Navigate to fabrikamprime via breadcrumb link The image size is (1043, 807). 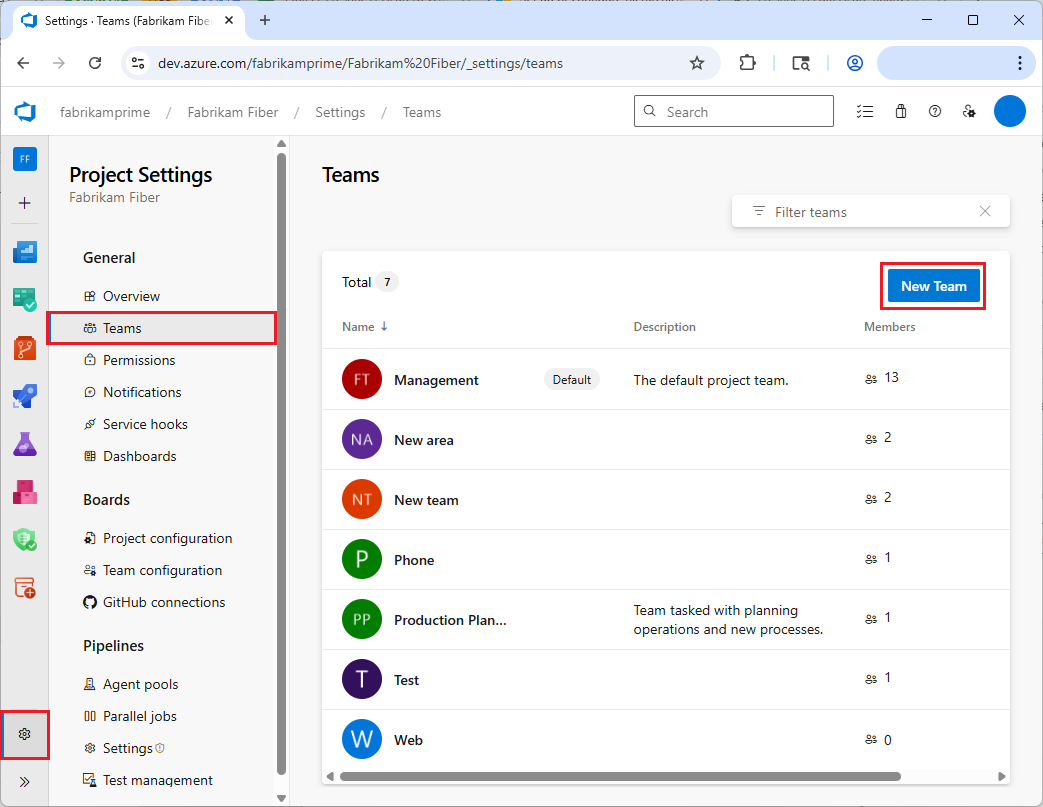[x=105, y=112]
